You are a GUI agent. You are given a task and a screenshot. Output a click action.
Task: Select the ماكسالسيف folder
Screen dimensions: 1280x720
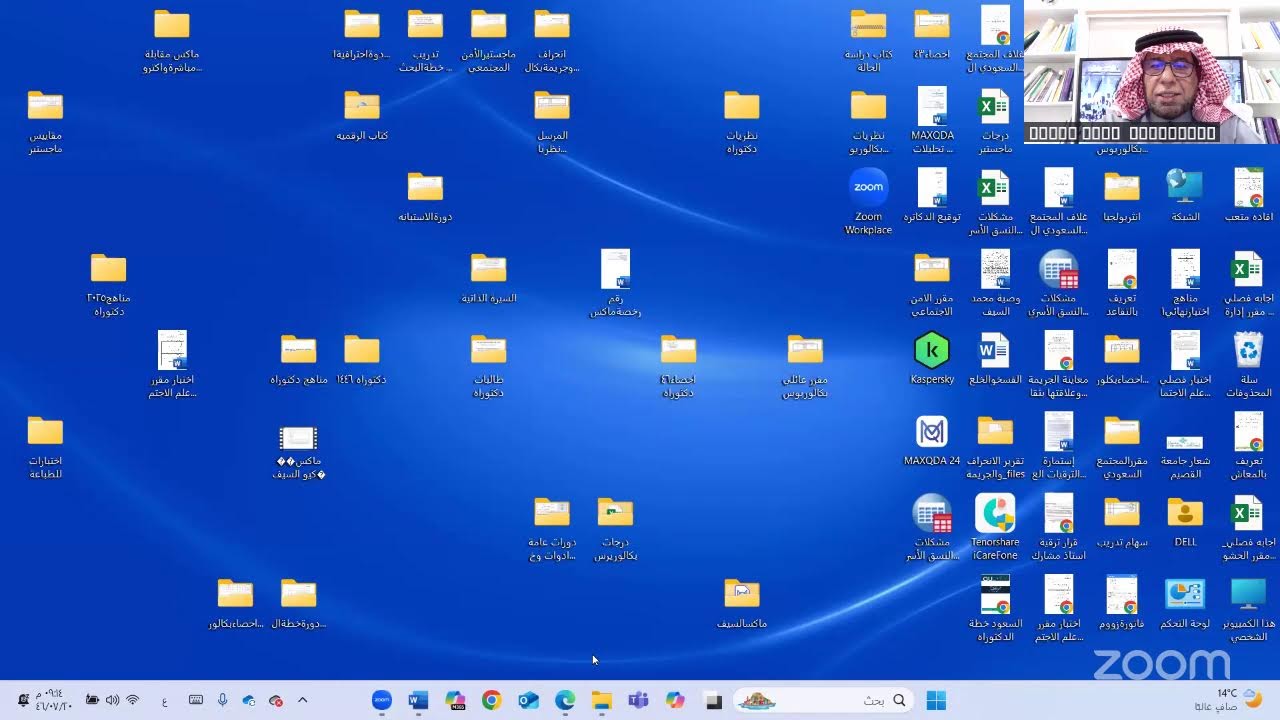point(742,603)
